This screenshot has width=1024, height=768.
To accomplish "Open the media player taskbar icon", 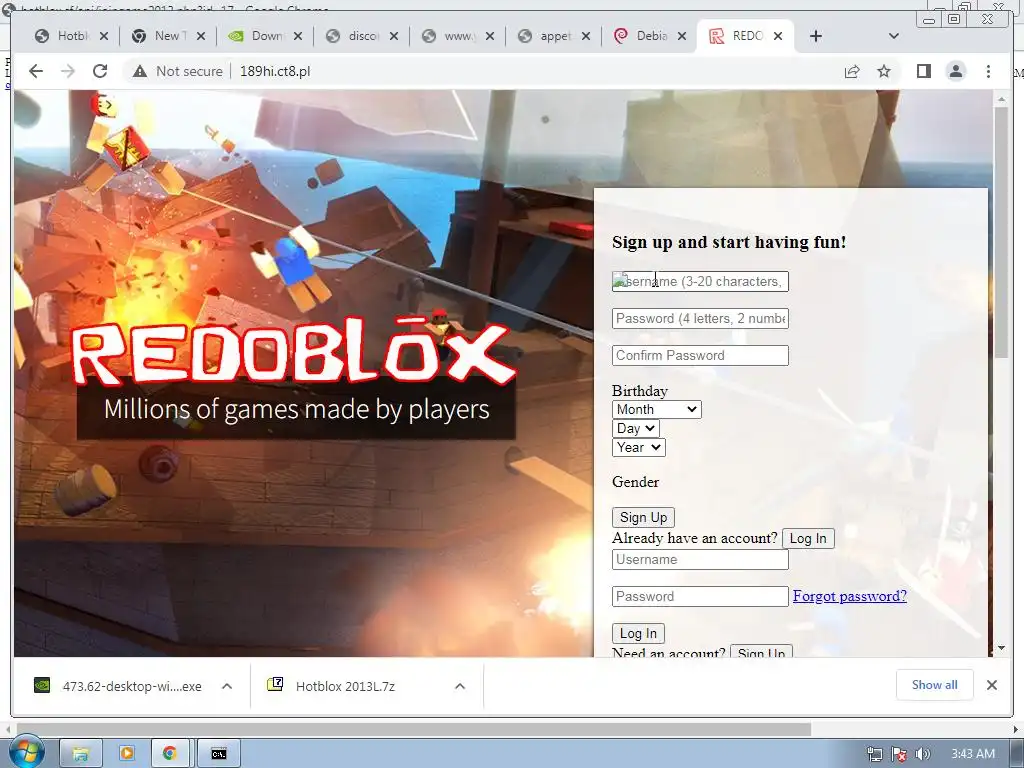I will click(x=127, y=754).
